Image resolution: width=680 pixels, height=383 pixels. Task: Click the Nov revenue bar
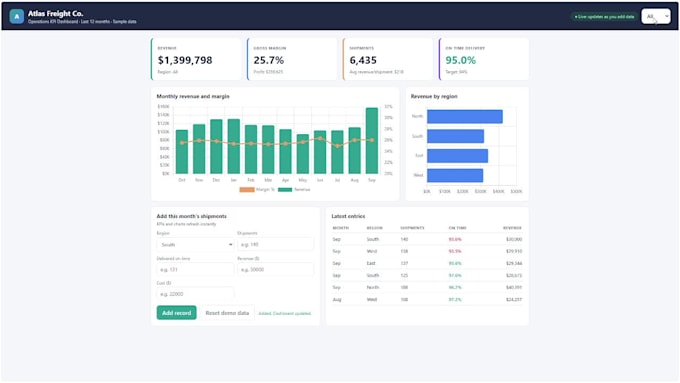coord(199,149)
